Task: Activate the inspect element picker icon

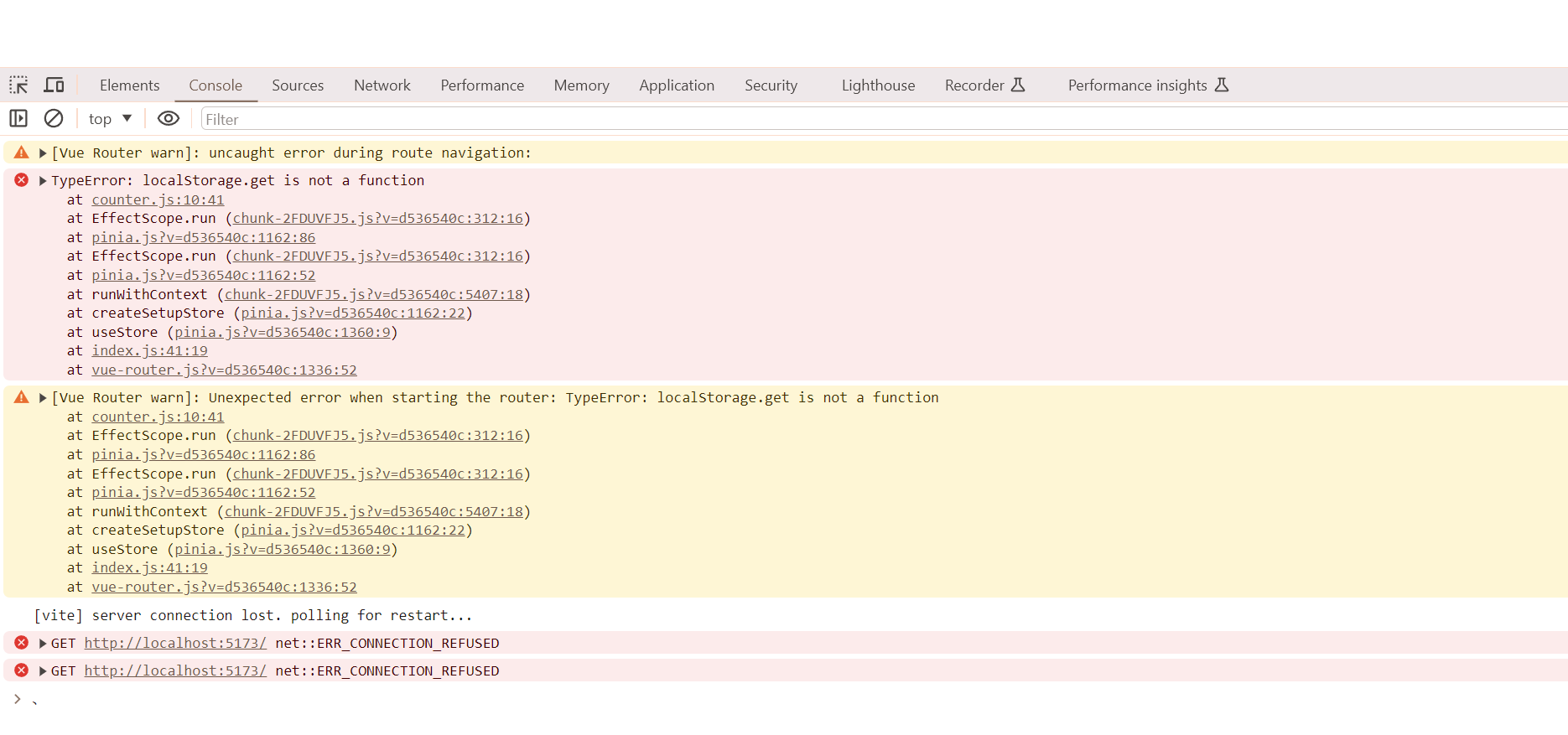Action: [x=18, y=85]
